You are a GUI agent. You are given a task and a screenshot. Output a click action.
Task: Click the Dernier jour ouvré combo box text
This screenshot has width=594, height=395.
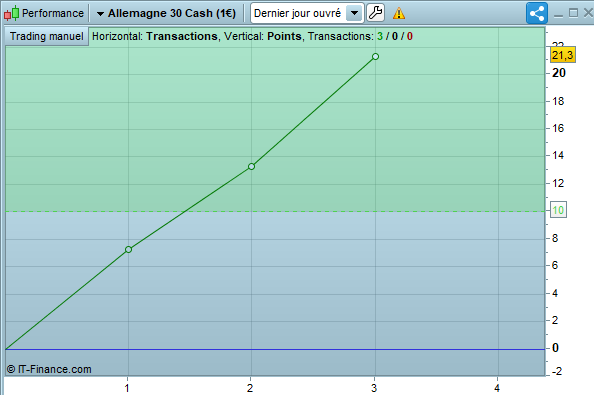coord(297,13)
